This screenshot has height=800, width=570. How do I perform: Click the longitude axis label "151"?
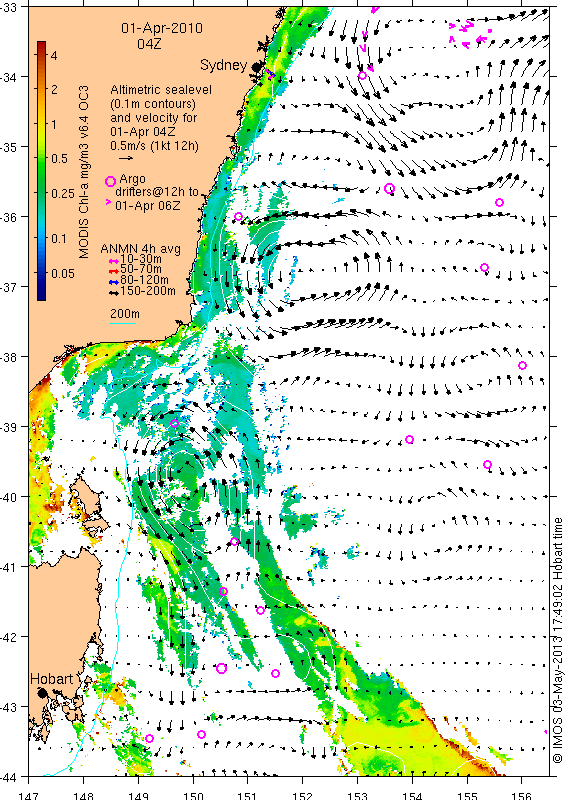[x=247, y=795]
